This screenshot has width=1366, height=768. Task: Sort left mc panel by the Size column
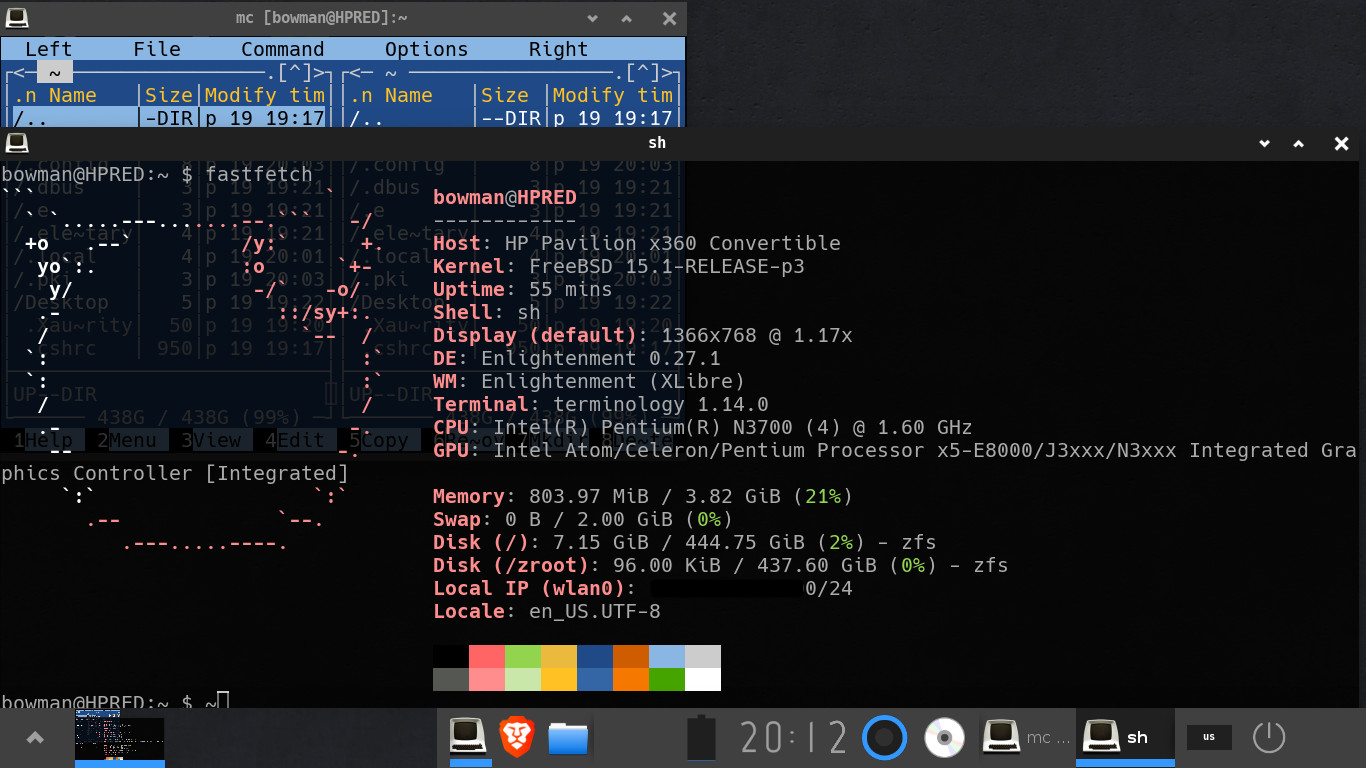pos(169,95)
